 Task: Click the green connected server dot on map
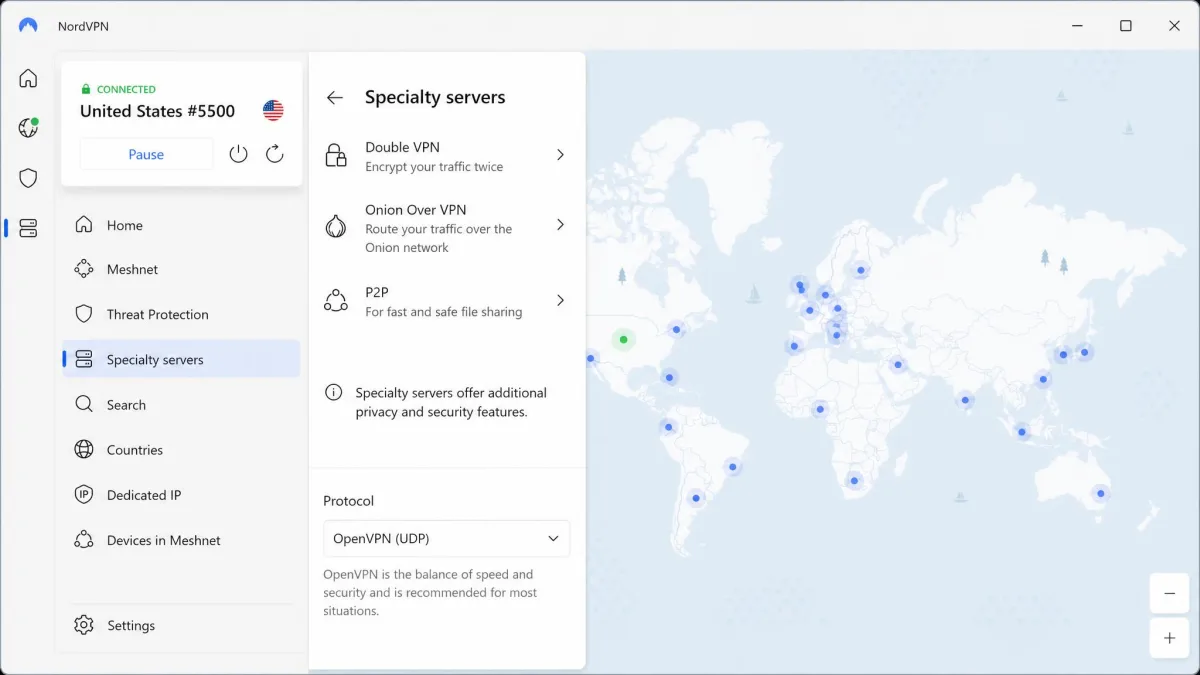(624, 340)
